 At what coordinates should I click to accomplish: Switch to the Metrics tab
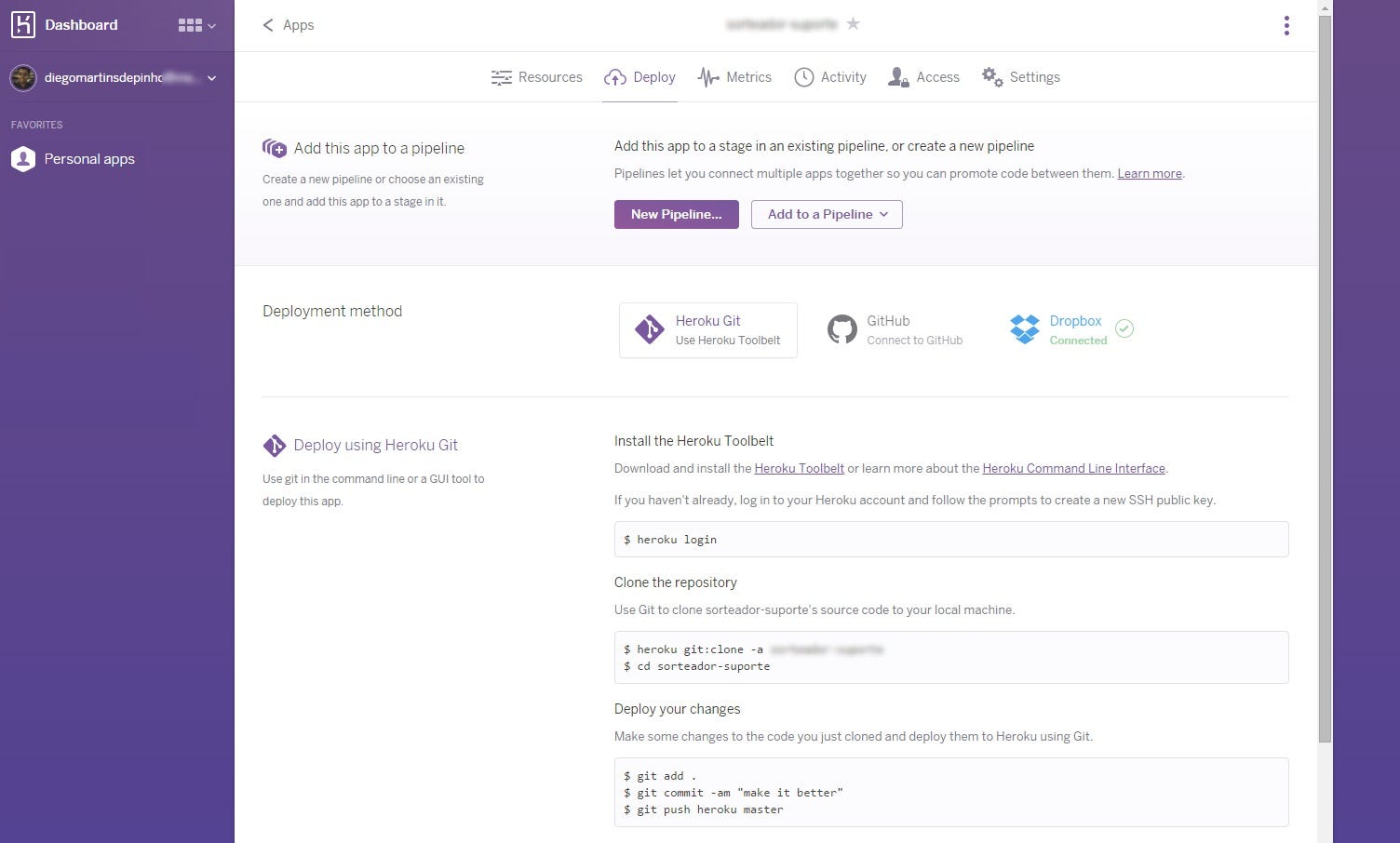734,77
